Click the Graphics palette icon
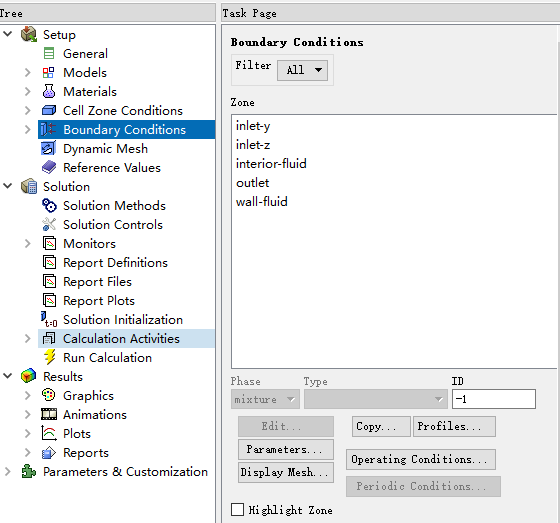The width and height of the screenshot is (560, 523). point(49,395)
